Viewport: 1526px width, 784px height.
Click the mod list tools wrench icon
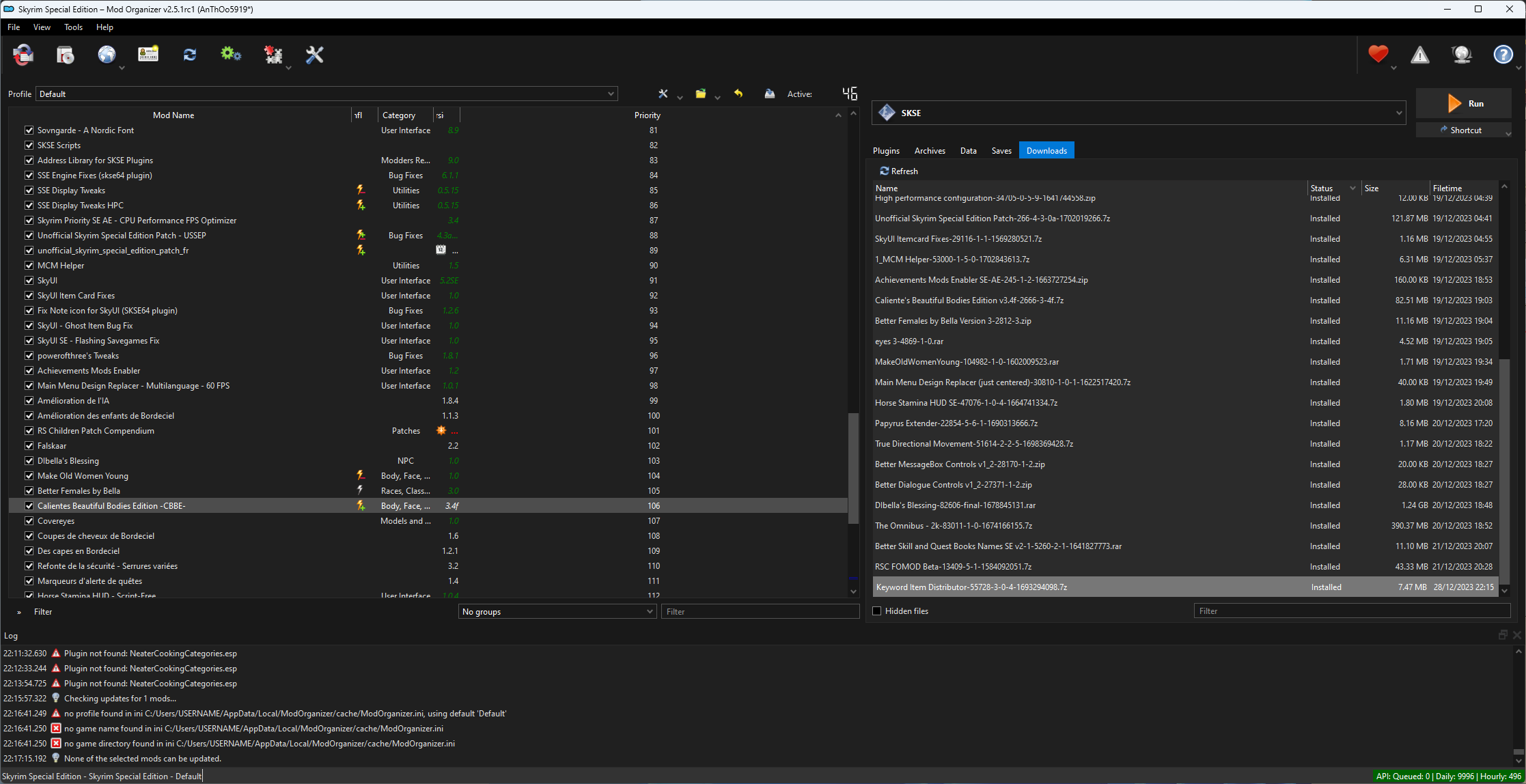pos(663,94)
